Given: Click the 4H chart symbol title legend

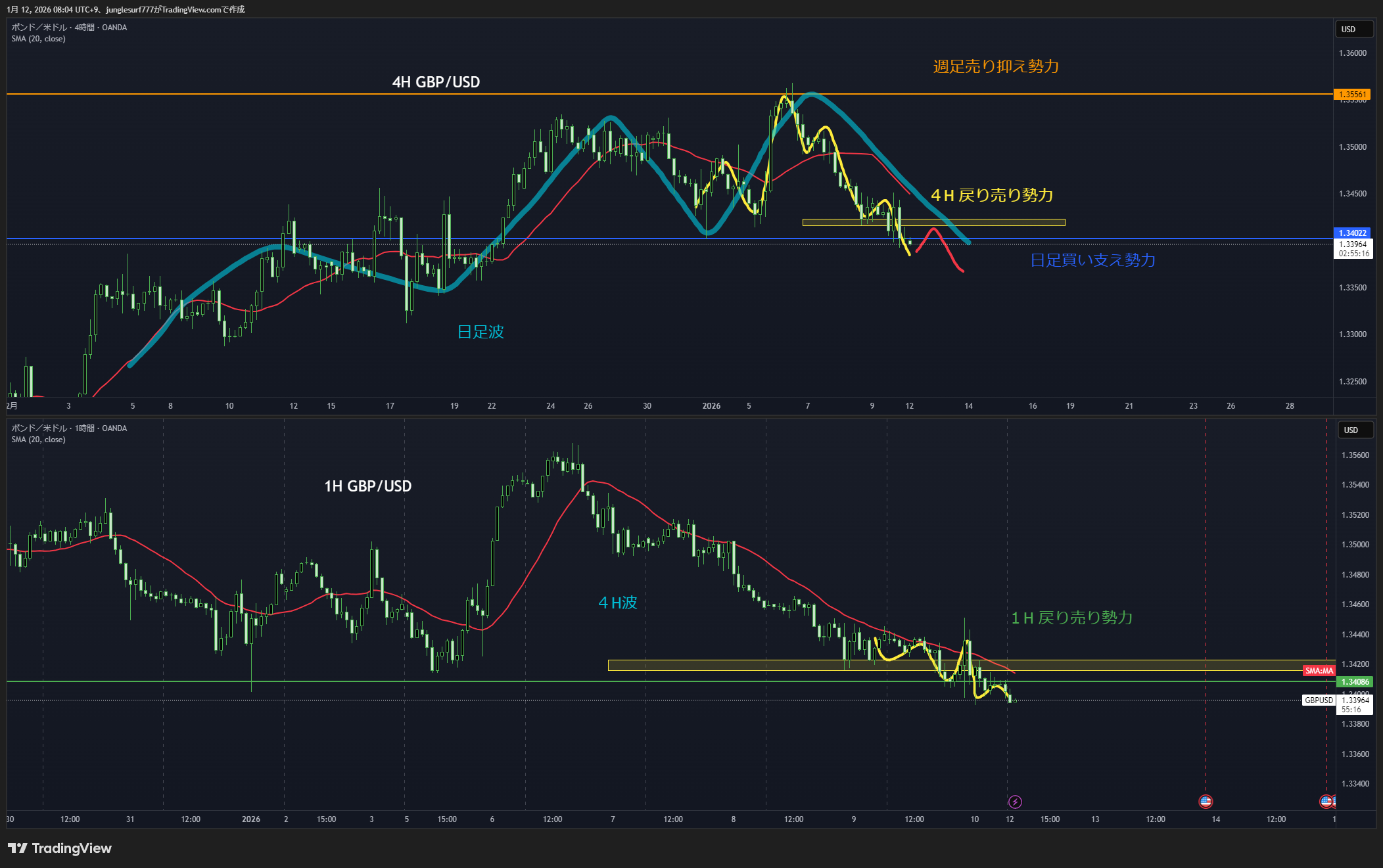Looking at the screenshot, I should click(69, 28).
